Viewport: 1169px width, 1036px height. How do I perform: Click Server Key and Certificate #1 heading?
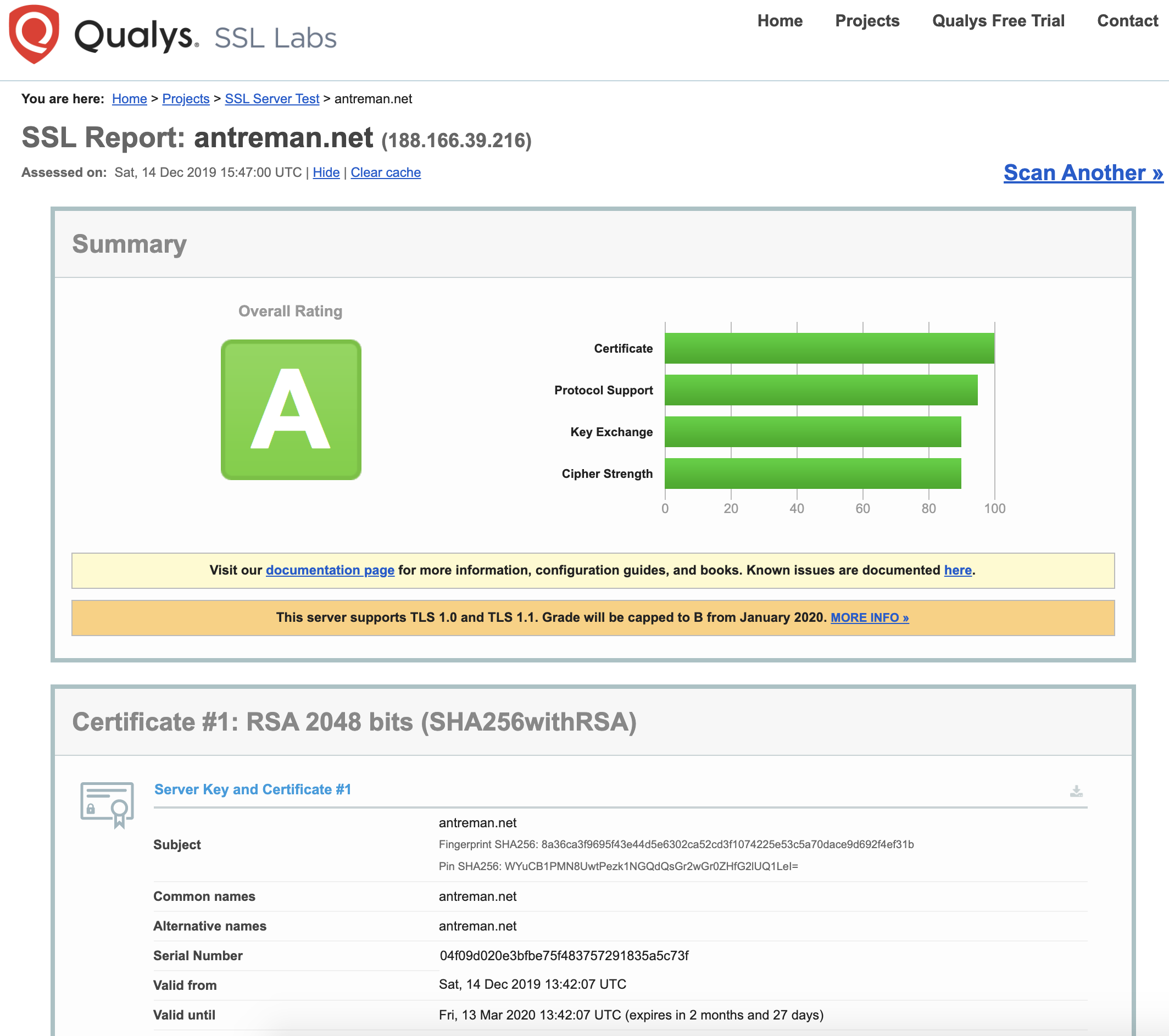[253, 789]
